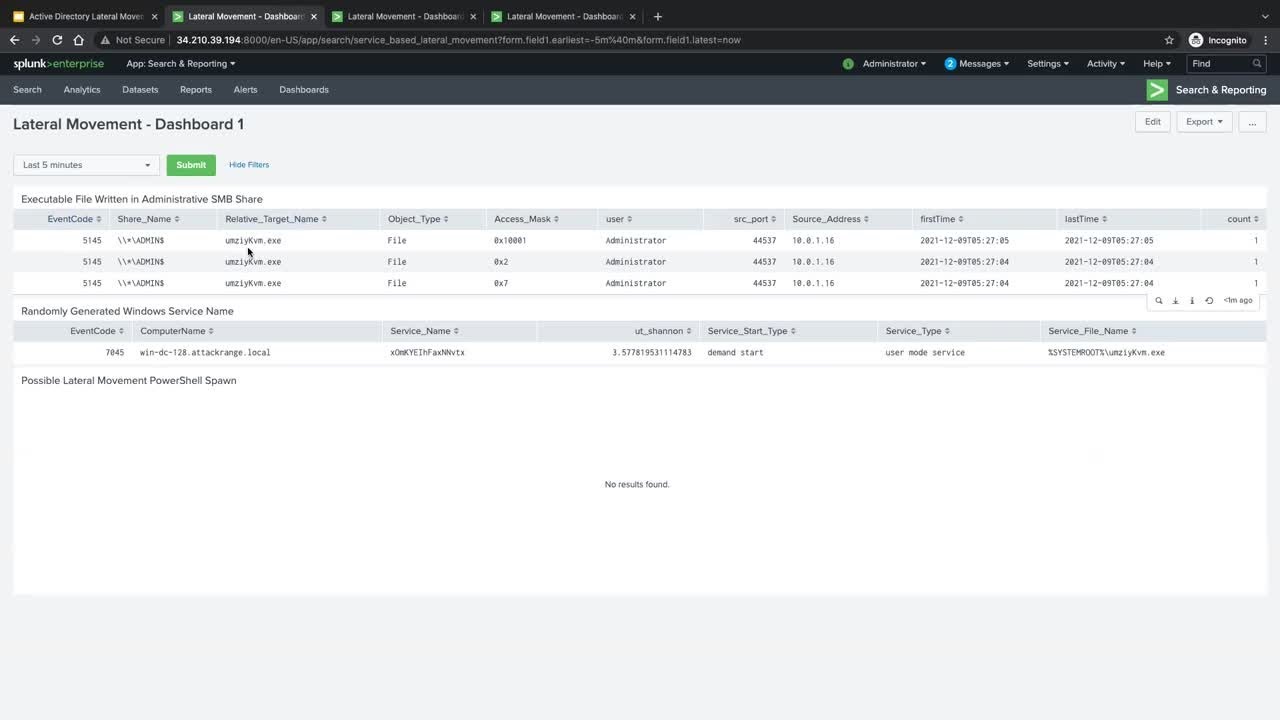Click the Hide Filters link

[x=249, y=165]
